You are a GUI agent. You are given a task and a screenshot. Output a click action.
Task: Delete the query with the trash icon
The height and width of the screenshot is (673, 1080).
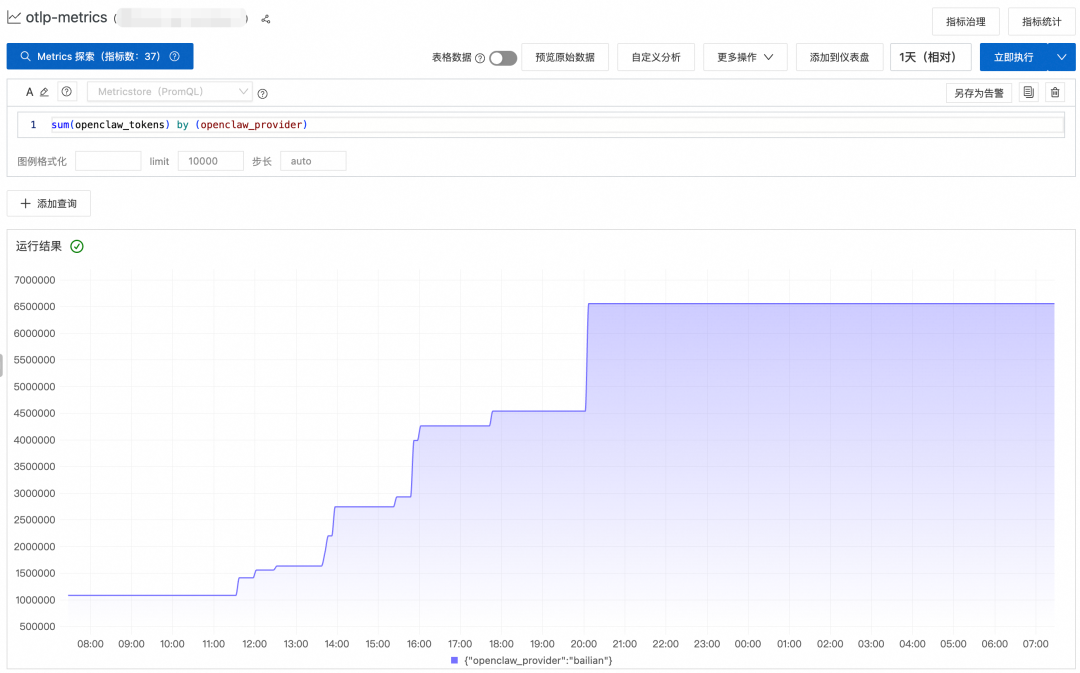(1055, 92)
